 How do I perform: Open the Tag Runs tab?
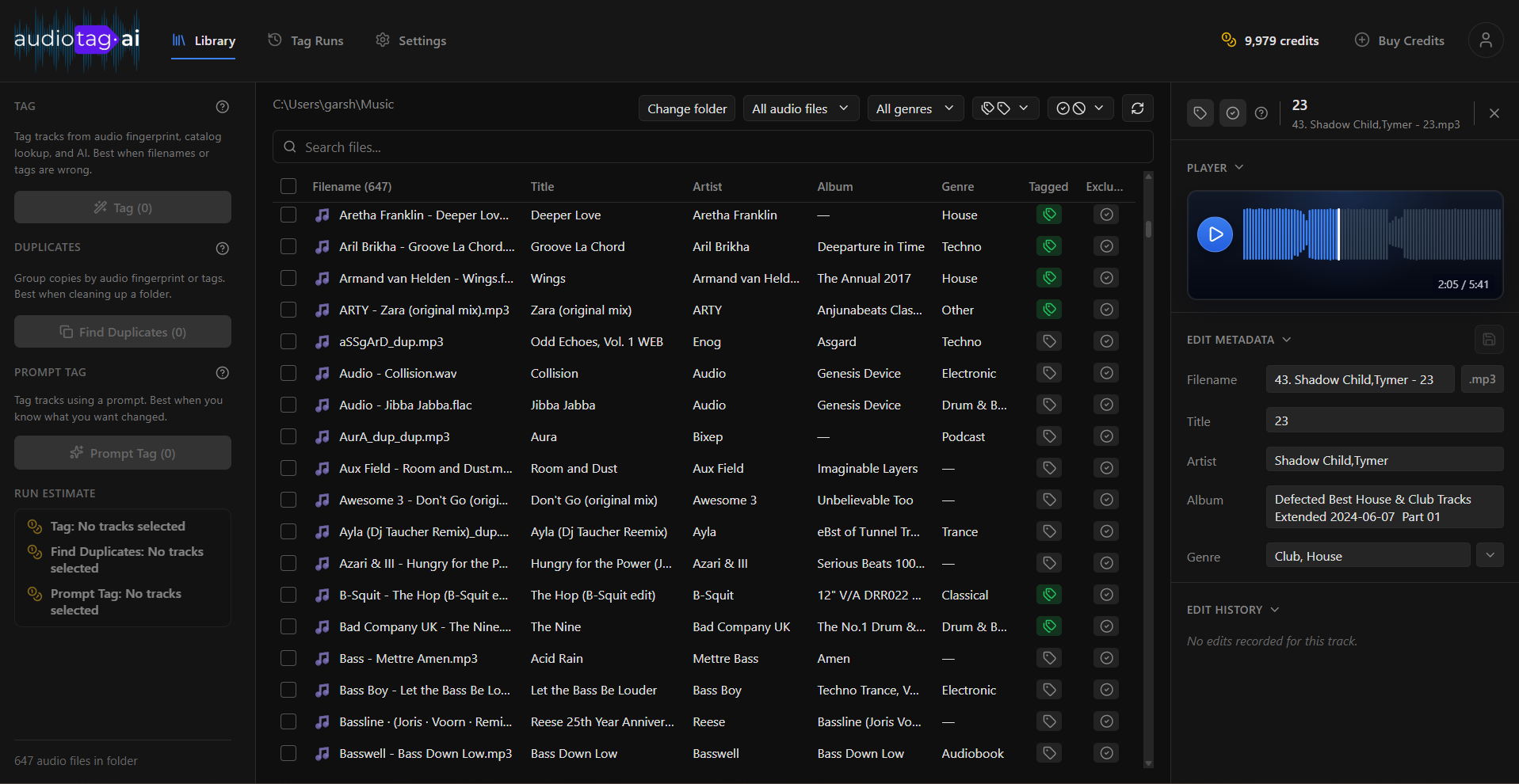point(306,40)
